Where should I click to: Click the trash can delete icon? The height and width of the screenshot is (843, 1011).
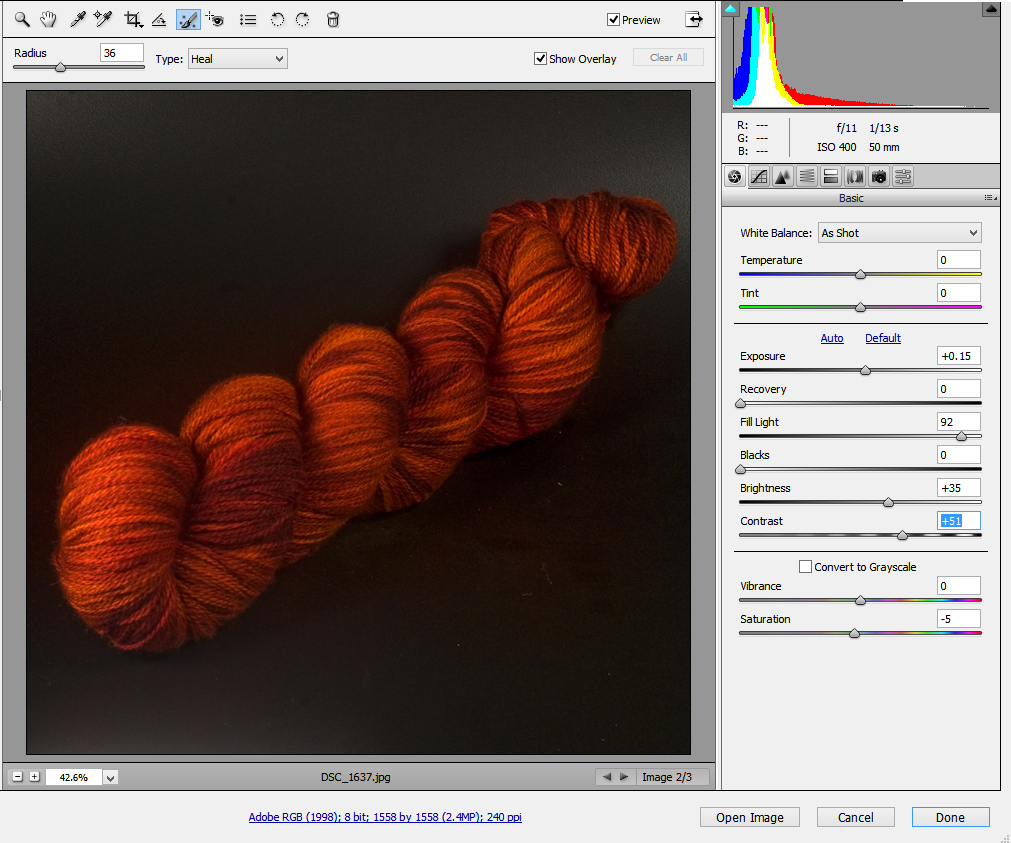tap(333, 19)
